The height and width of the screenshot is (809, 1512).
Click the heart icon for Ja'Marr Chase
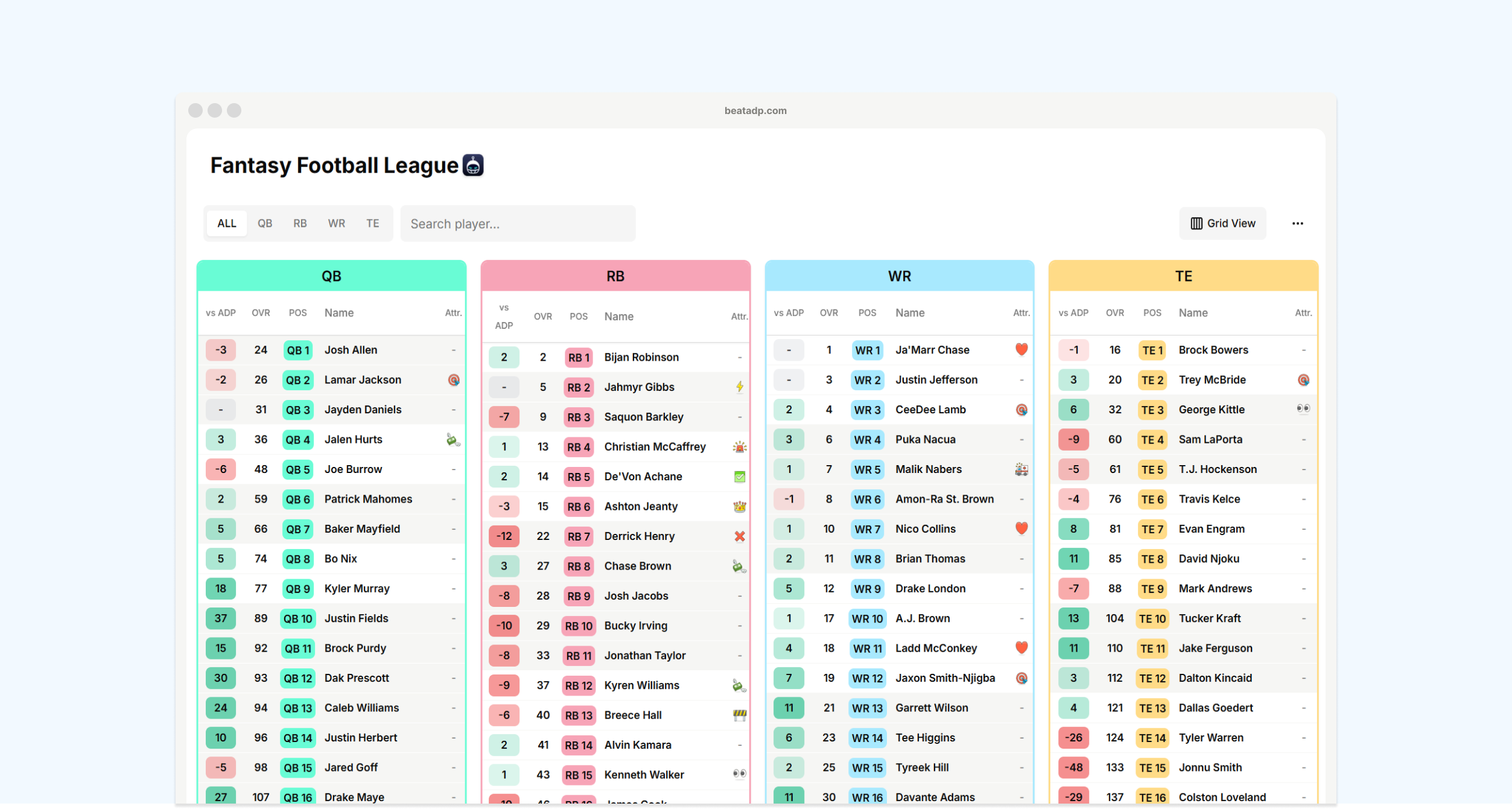(x=1021, y=349)
